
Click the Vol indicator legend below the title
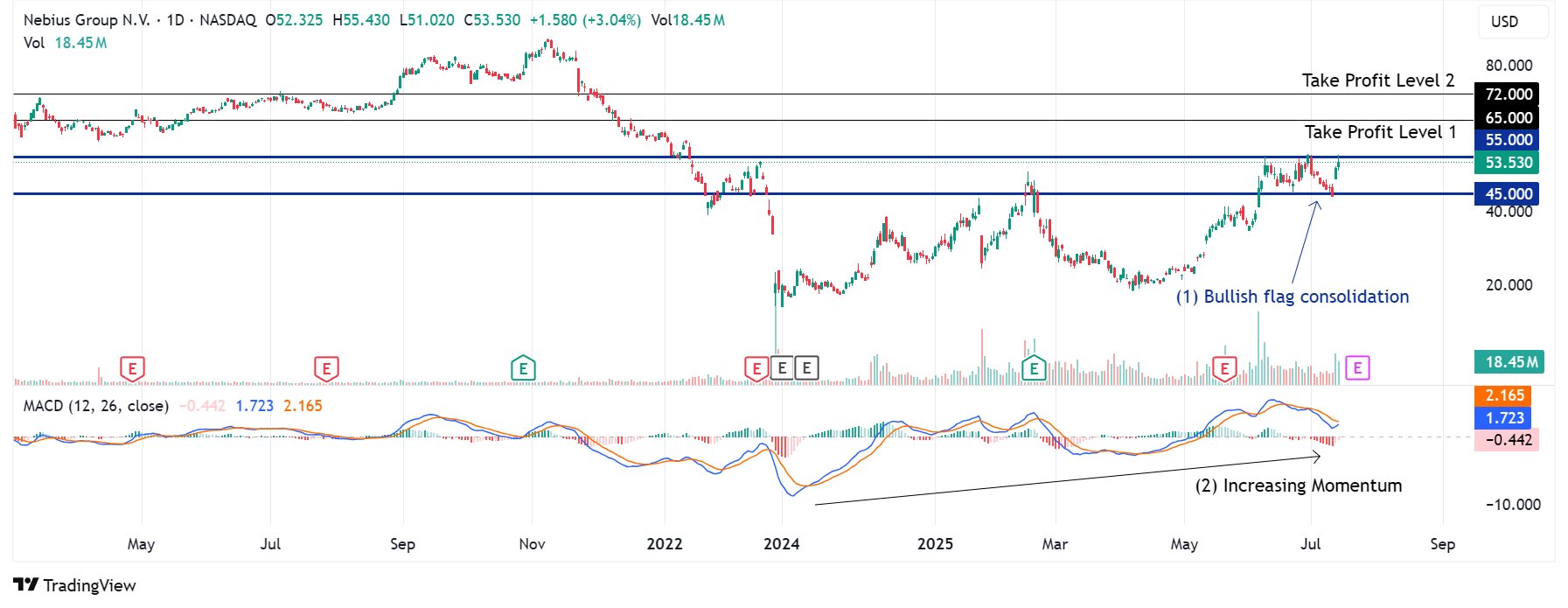pos(66,43)
